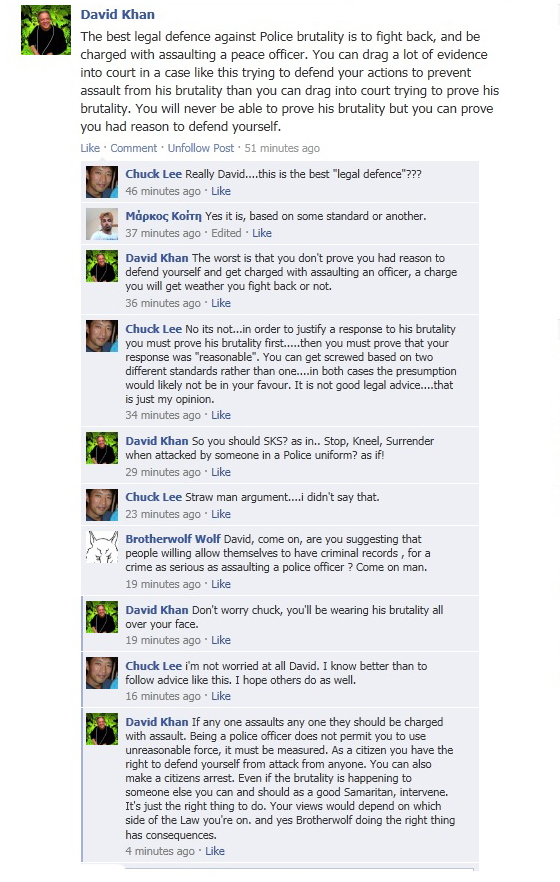Click David Khan post author name
This screenshot has height=882, width=560.
[x=118, y=15]
